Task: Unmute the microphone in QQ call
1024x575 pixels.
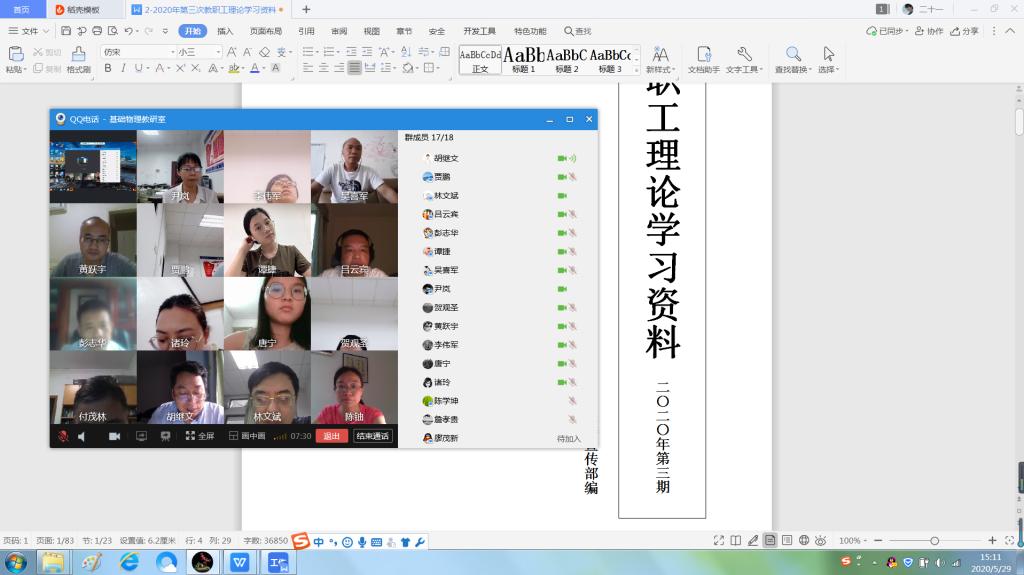Action: pos(63,436)
